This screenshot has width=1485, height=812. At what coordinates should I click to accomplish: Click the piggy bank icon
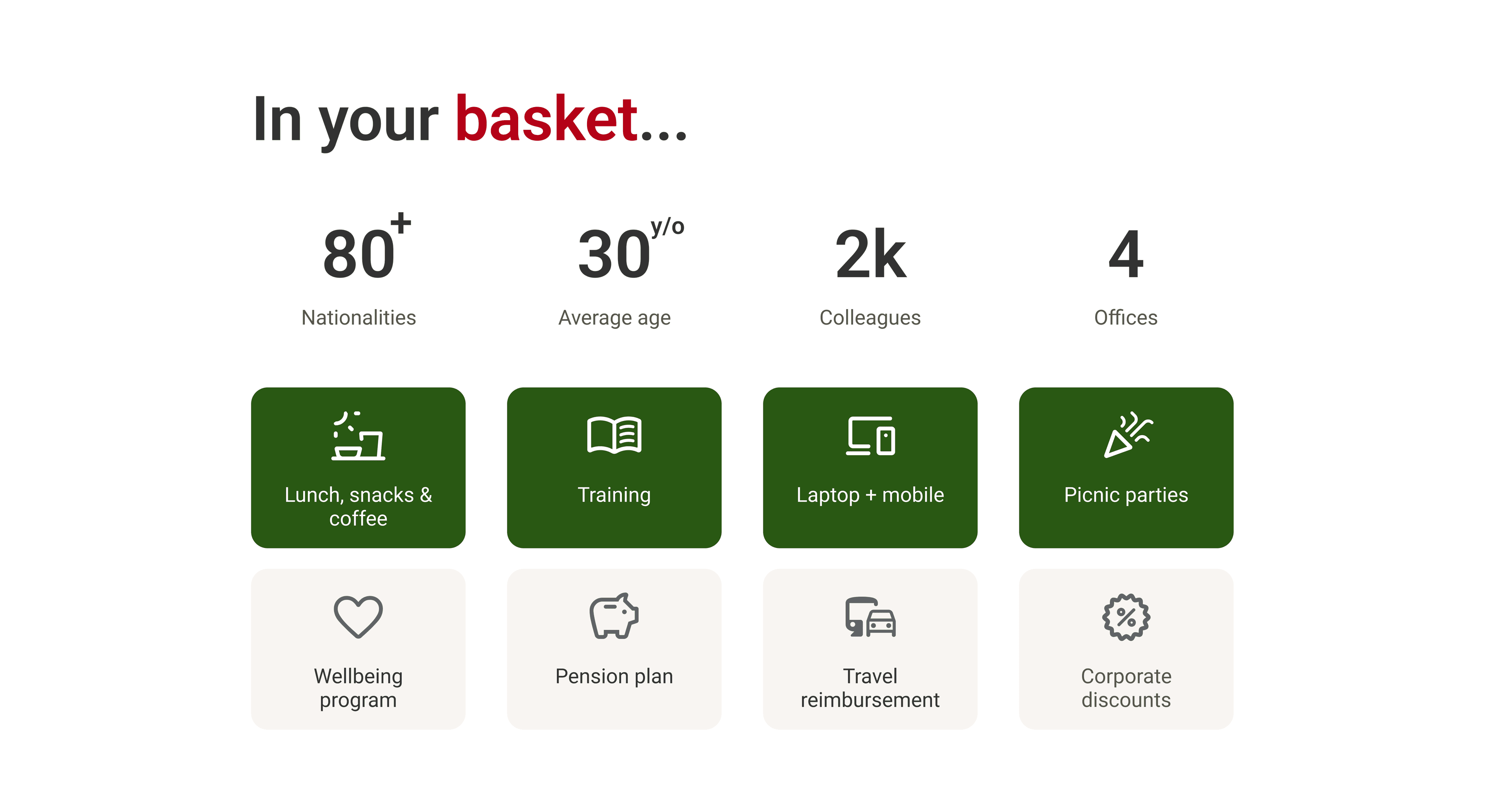614,617
